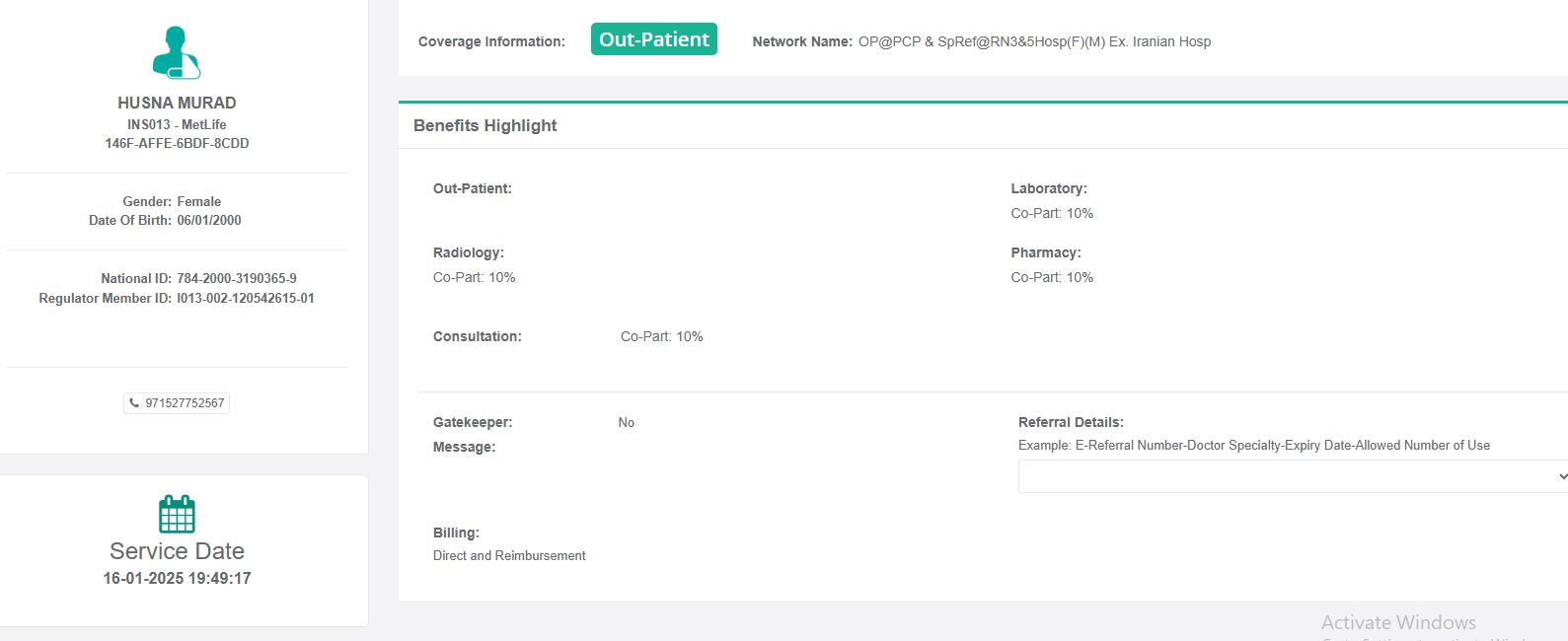The image size is (1568, 641).
Task: Click the green Out-Patient coverage badge
Action: click(x=653, y=39)
